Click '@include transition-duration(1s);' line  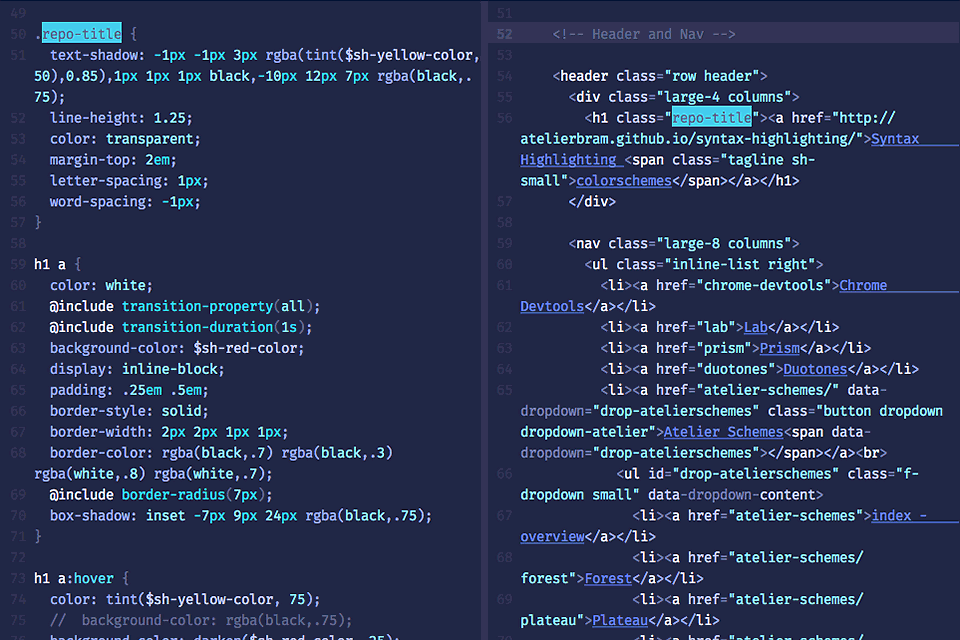[181, 327]
